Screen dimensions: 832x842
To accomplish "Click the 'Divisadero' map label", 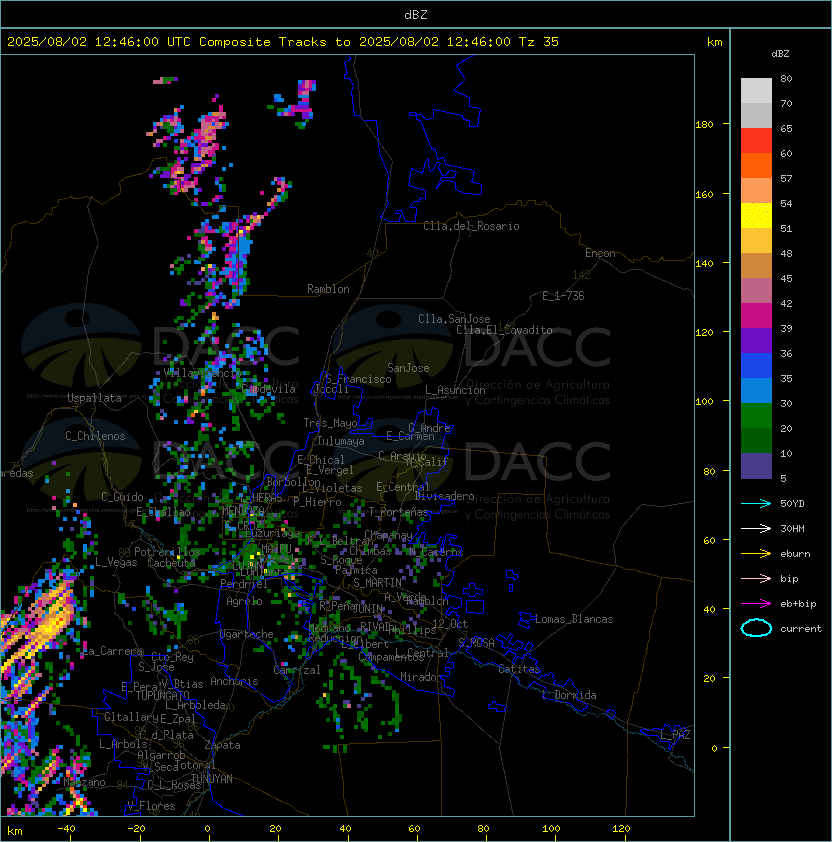I will 445,496.
